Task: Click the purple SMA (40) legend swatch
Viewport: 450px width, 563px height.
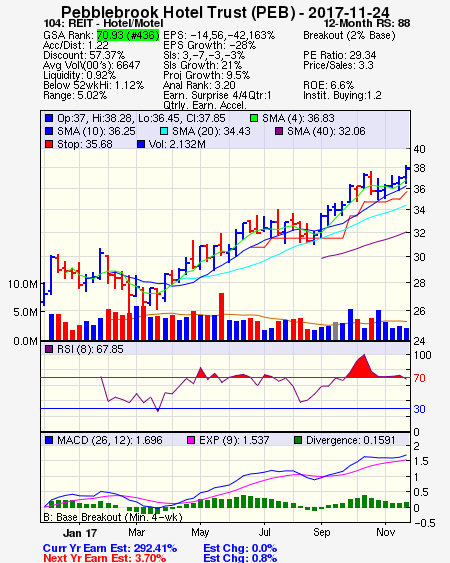Action: click(x=279, y=131)
